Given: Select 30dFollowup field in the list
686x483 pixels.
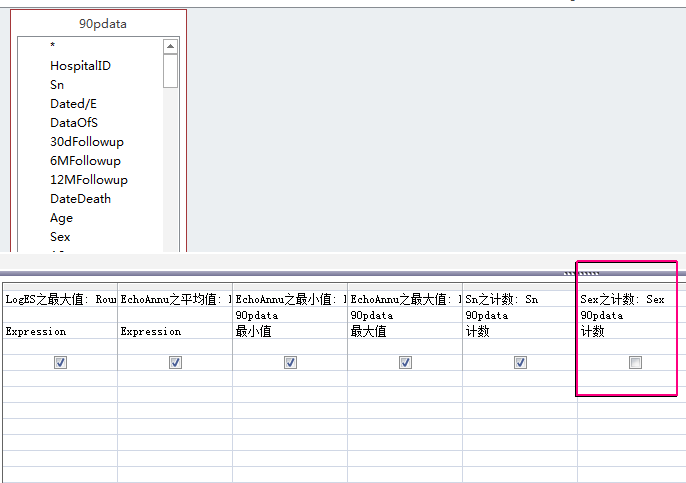Looking at the screenshot, I should [87, 142].
